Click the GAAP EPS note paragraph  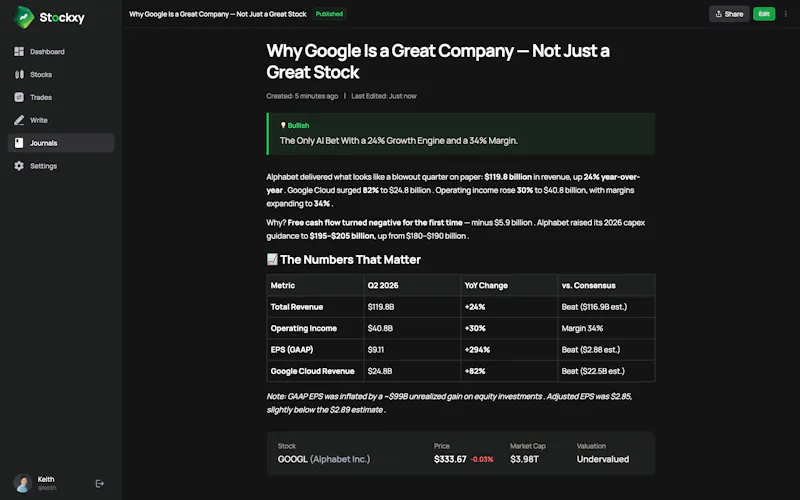click(449, 403)
